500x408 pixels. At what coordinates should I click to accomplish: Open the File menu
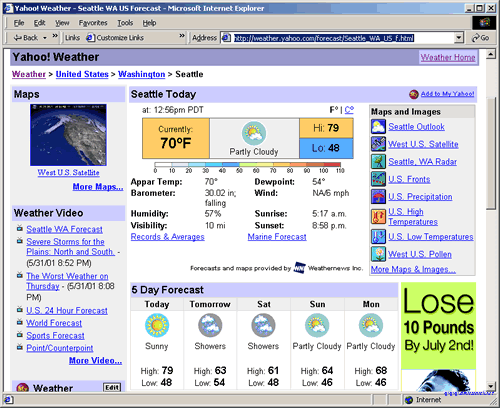(x=19, y=23)
